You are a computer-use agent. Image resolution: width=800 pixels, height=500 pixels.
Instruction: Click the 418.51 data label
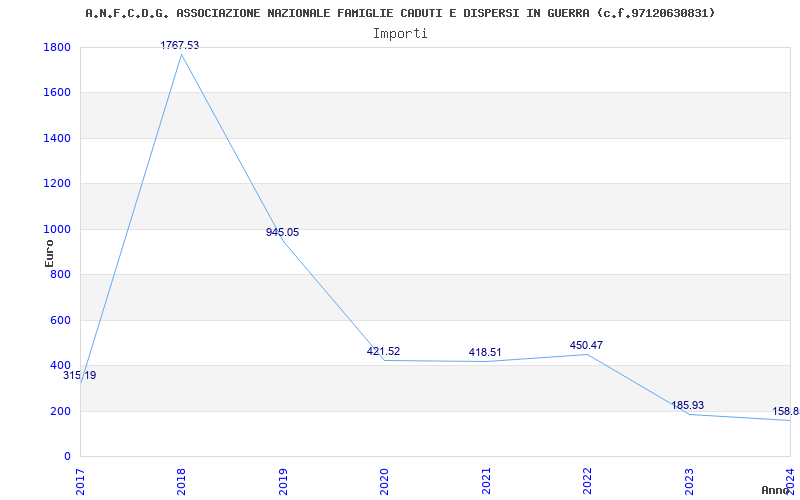pyautogui.click(x=485, y=353)
